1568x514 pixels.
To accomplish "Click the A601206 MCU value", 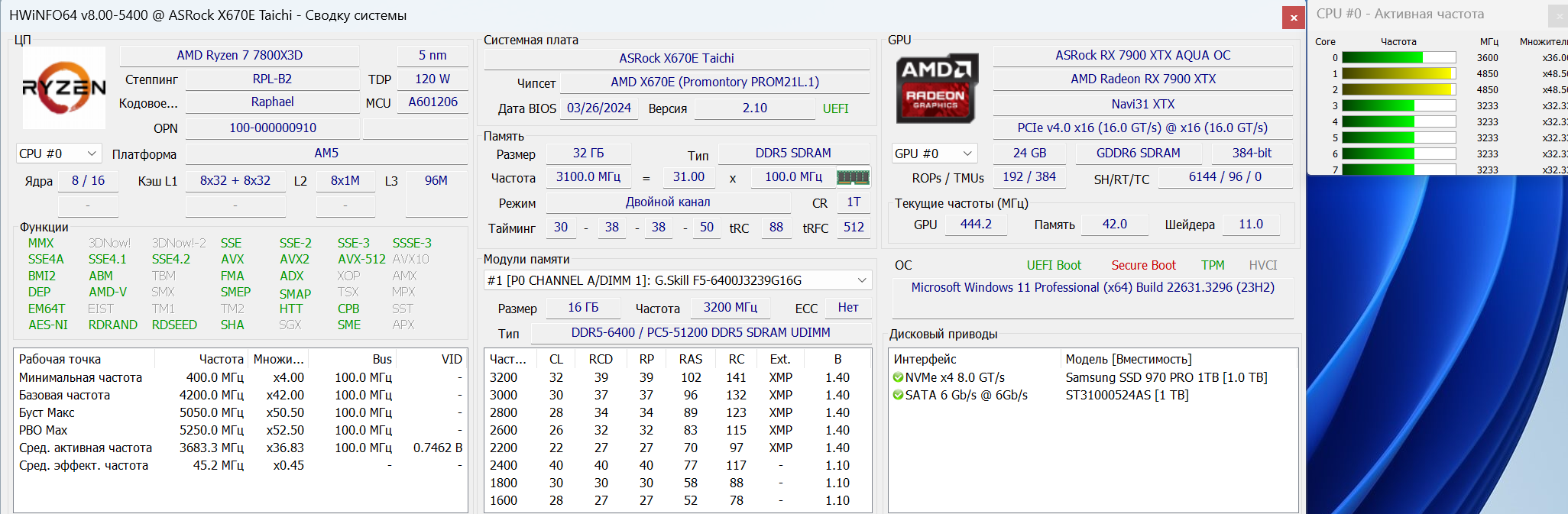I will pos(432,102).
